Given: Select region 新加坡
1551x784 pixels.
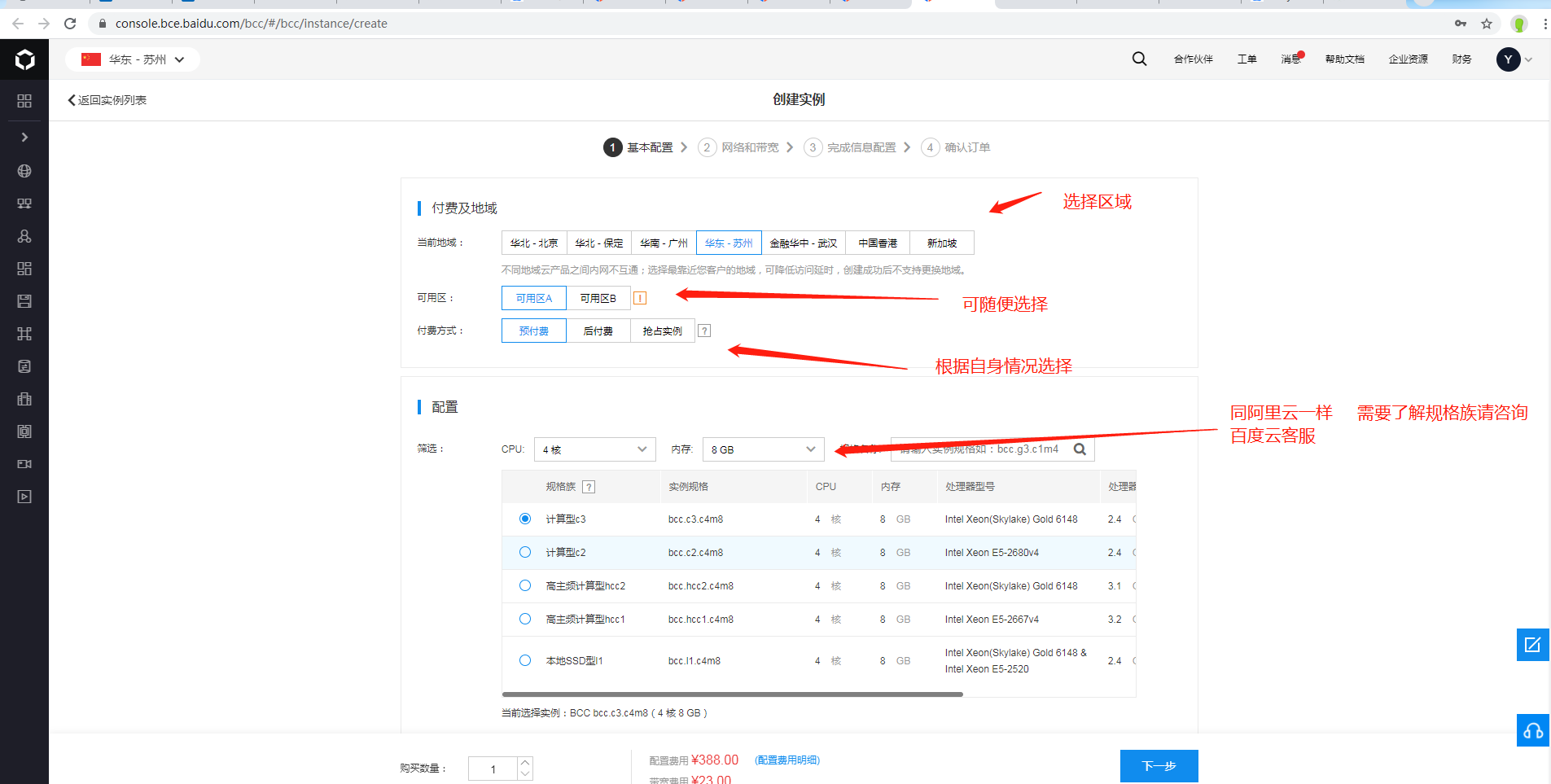Looking at the screenshot, I should [942, 243].
